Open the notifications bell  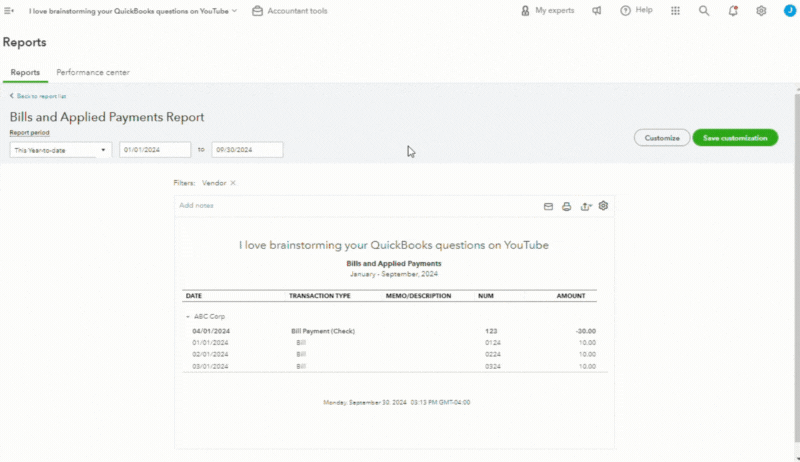(x=733, y=11)
